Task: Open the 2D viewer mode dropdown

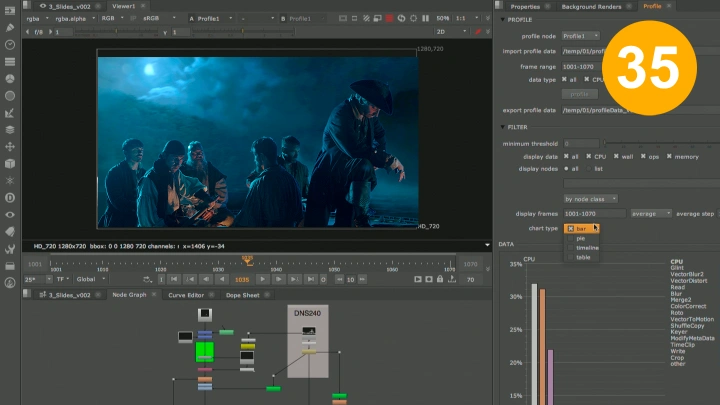Action: coord(451,32)
